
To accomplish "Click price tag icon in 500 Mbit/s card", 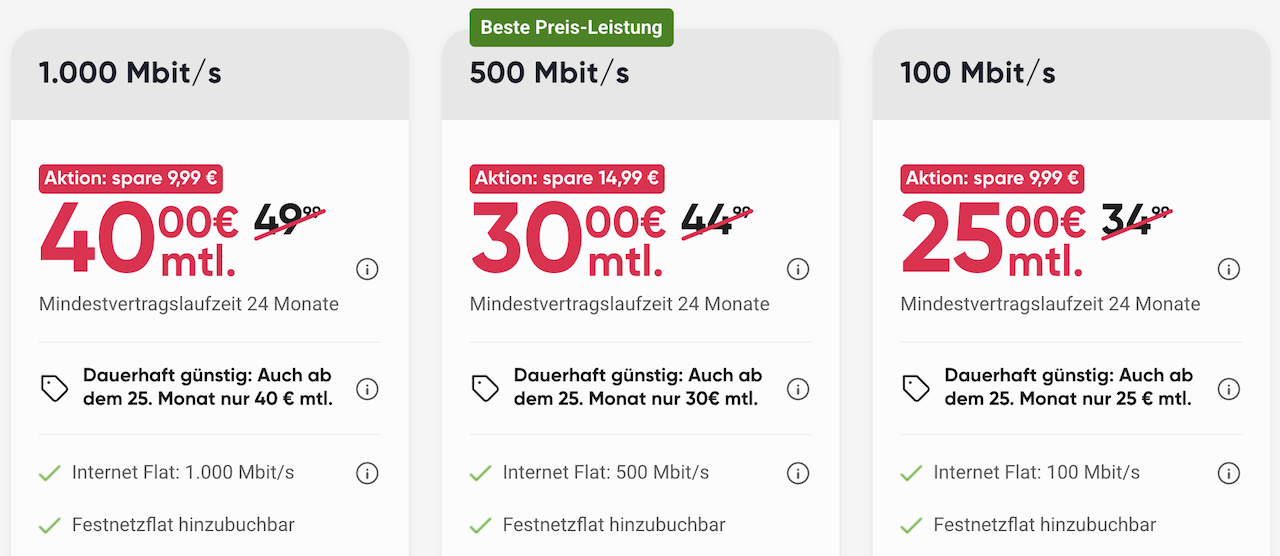I will (x=486, y=389).
